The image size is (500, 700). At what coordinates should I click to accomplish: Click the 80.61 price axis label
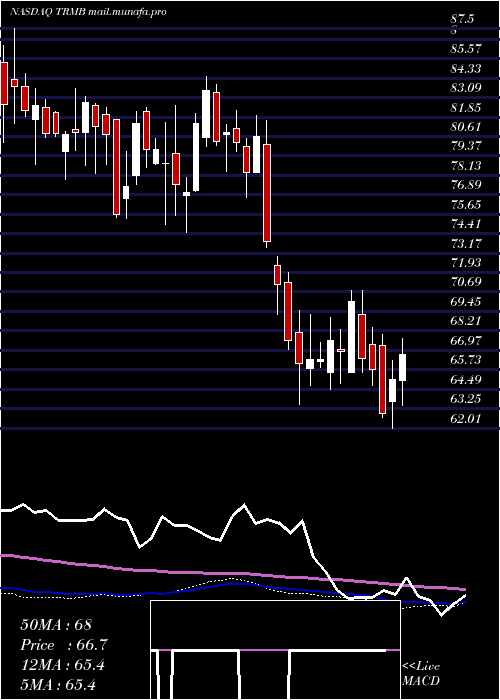pyautogui.click(x=466, y=126)
